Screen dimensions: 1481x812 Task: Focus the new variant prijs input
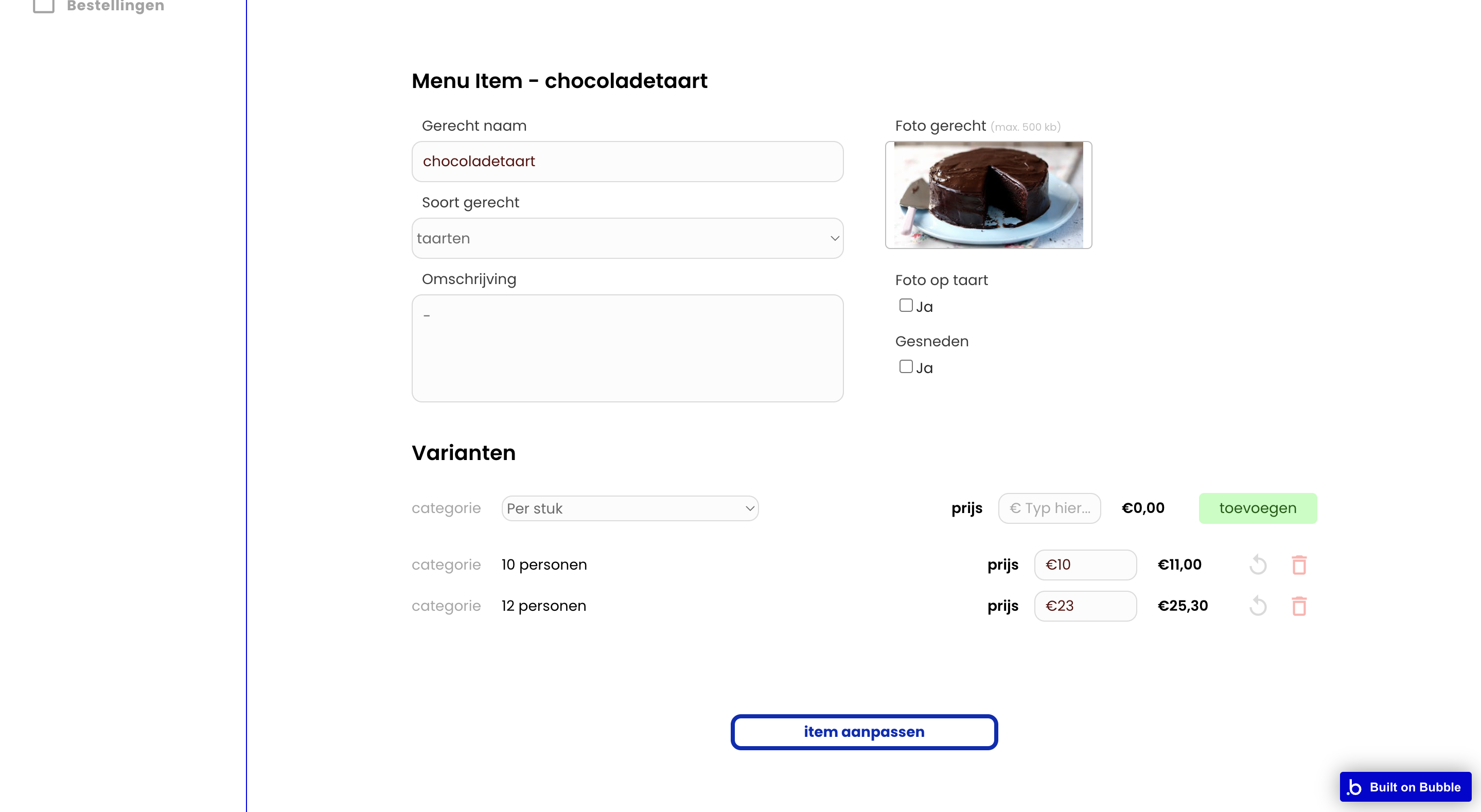tap(1049, 508)
